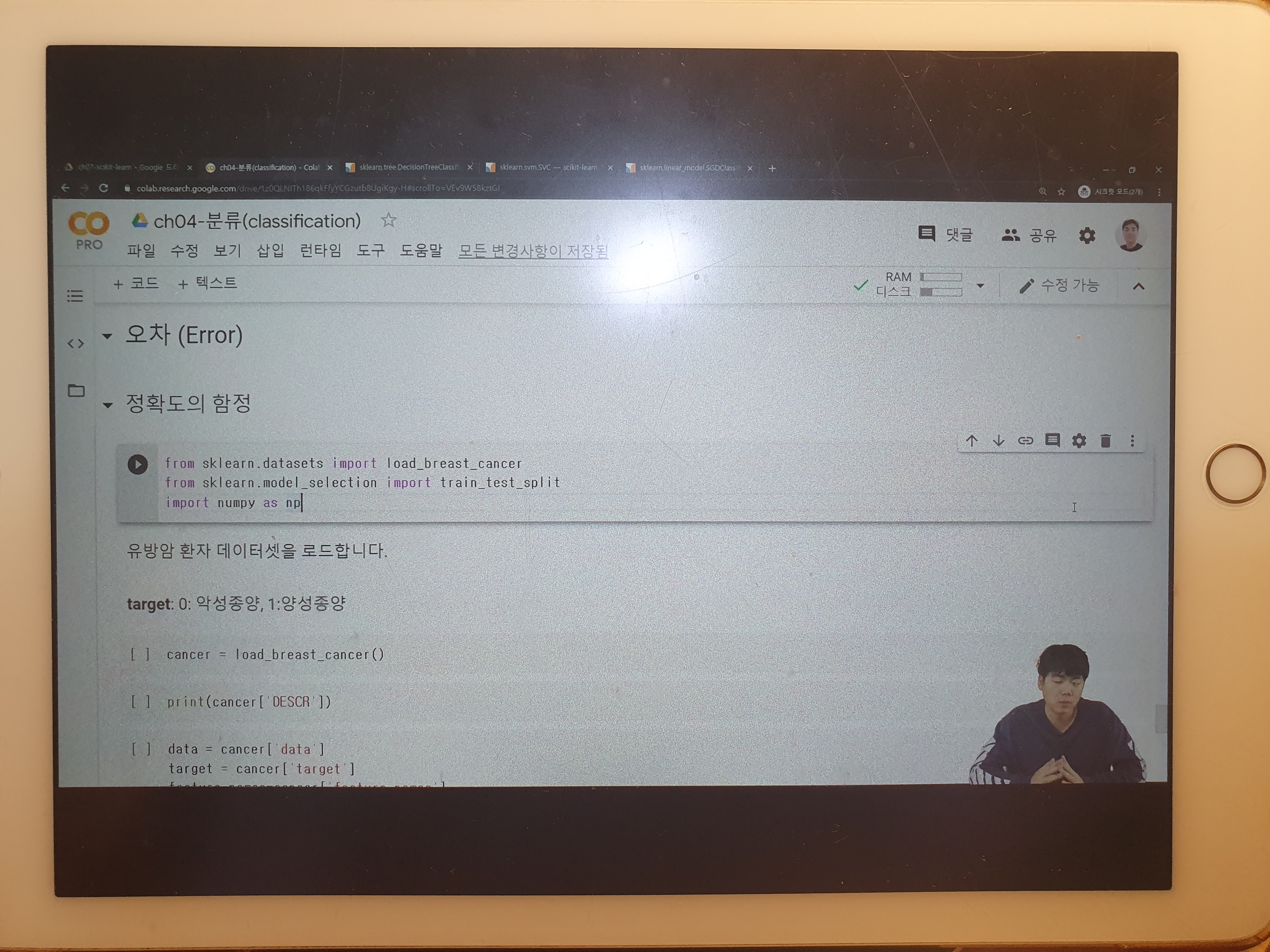Viewport: 1270px width, 952px height.
Task: Open RAM and disk resource dropdown
Action: (980, 285)
